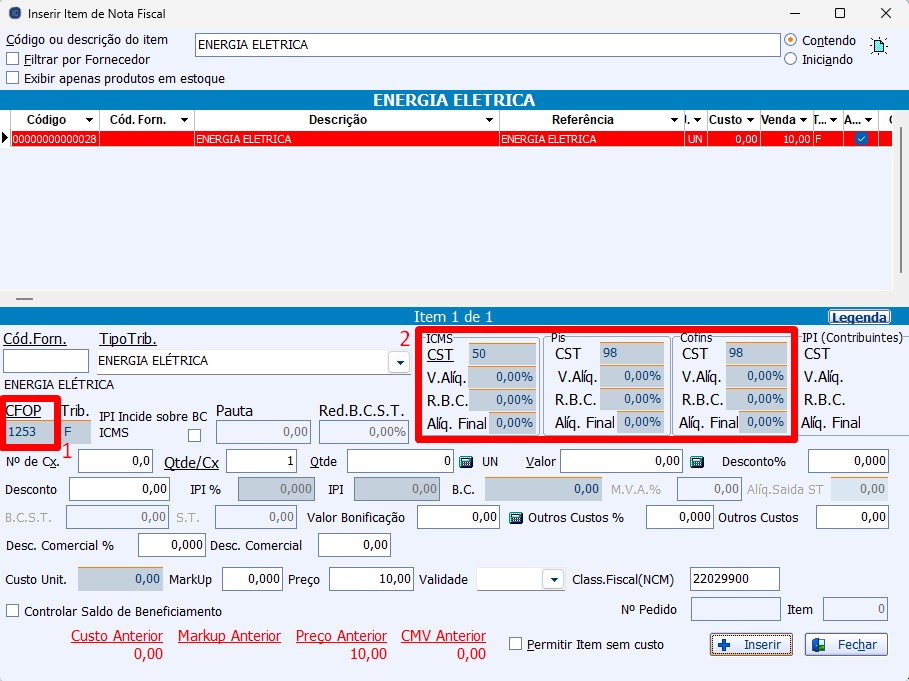Click the Referência column header

click(583, 120)
